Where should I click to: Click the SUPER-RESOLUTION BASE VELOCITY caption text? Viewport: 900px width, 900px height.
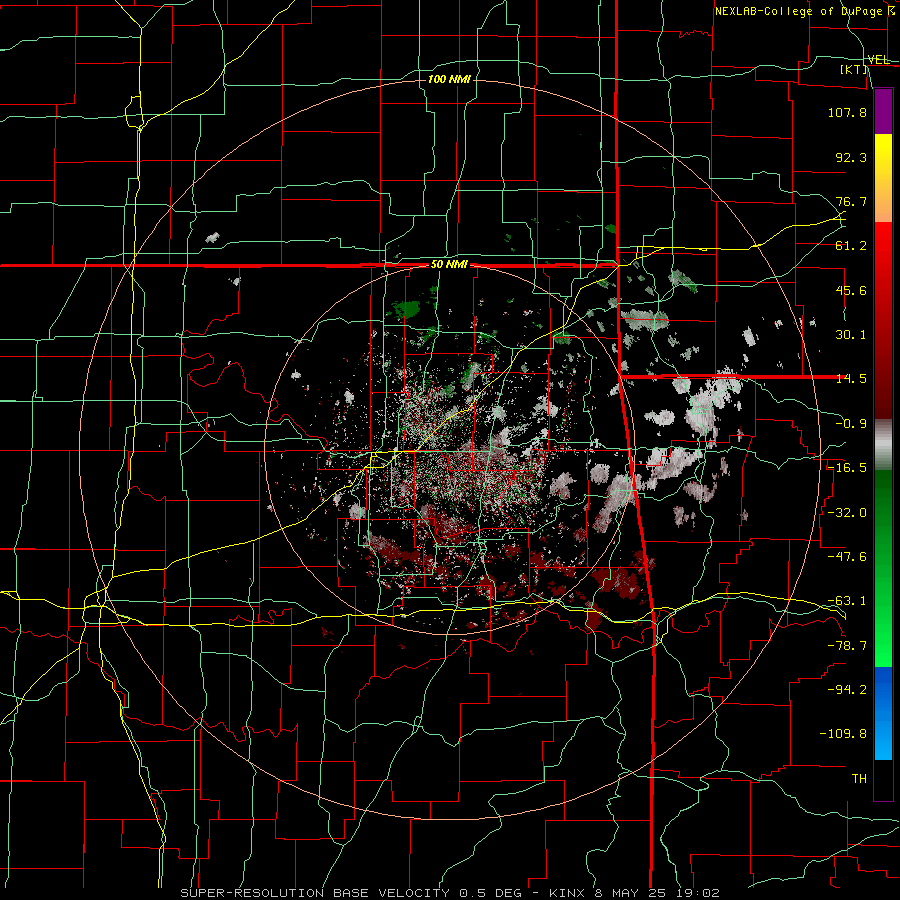315,893
